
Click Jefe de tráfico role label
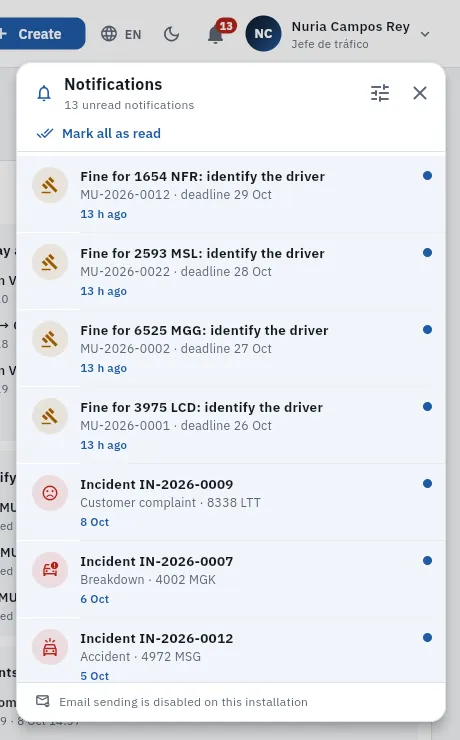330,44
